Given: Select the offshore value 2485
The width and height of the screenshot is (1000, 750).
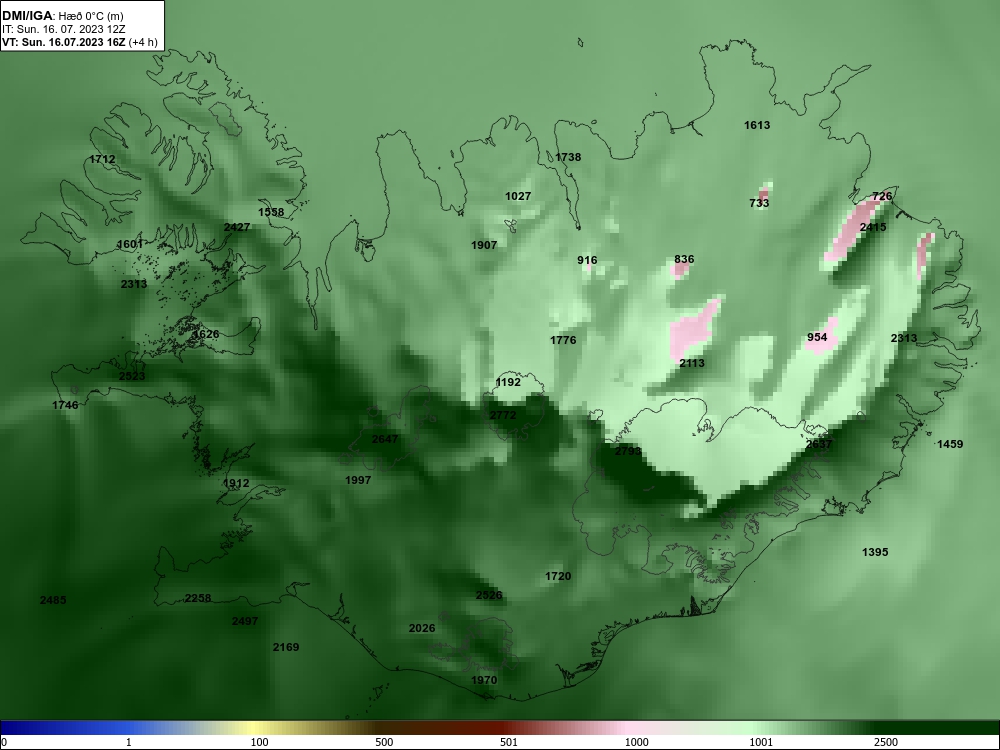Looking at the screenshot, I should (x=53, y=600).
